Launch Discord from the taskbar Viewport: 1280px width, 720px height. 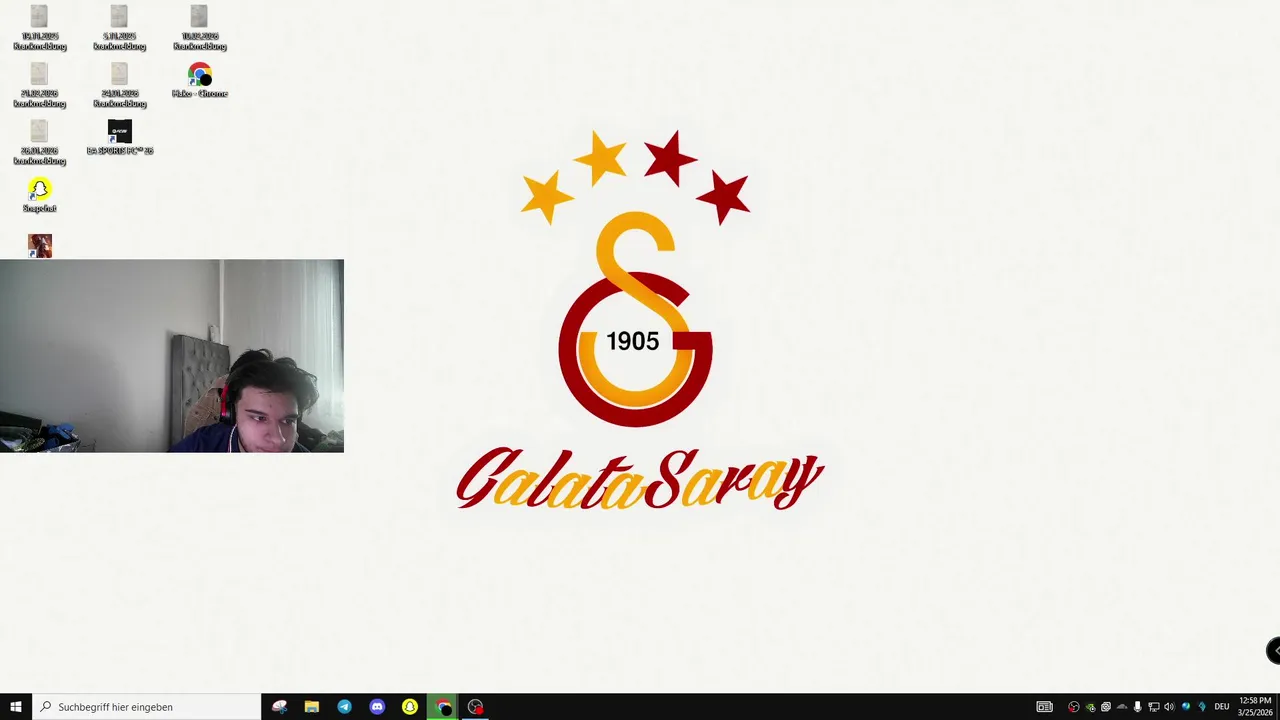point(377,707)
